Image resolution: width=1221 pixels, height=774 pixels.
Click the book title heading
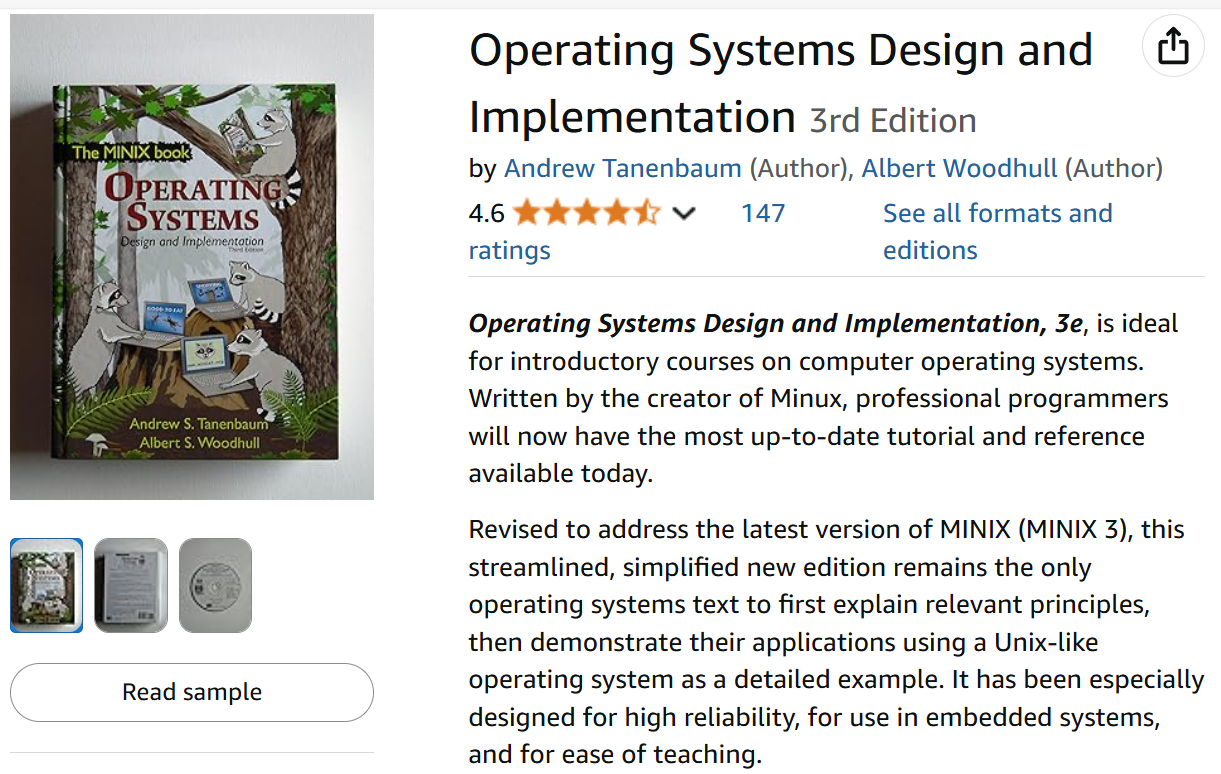coord(780,83)
